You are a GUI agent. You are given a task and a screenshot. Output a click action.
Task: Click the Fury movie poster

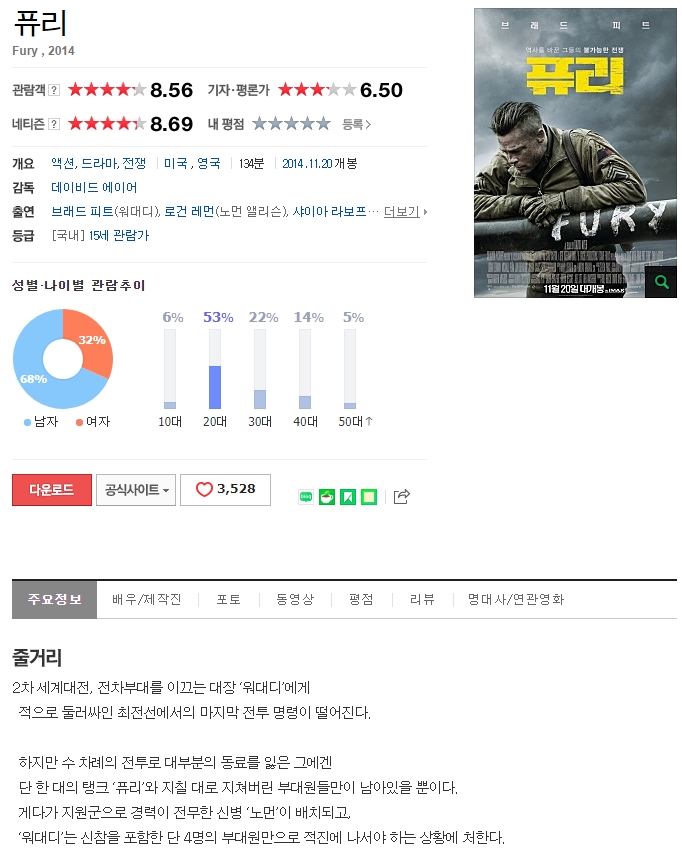[575, 153]
